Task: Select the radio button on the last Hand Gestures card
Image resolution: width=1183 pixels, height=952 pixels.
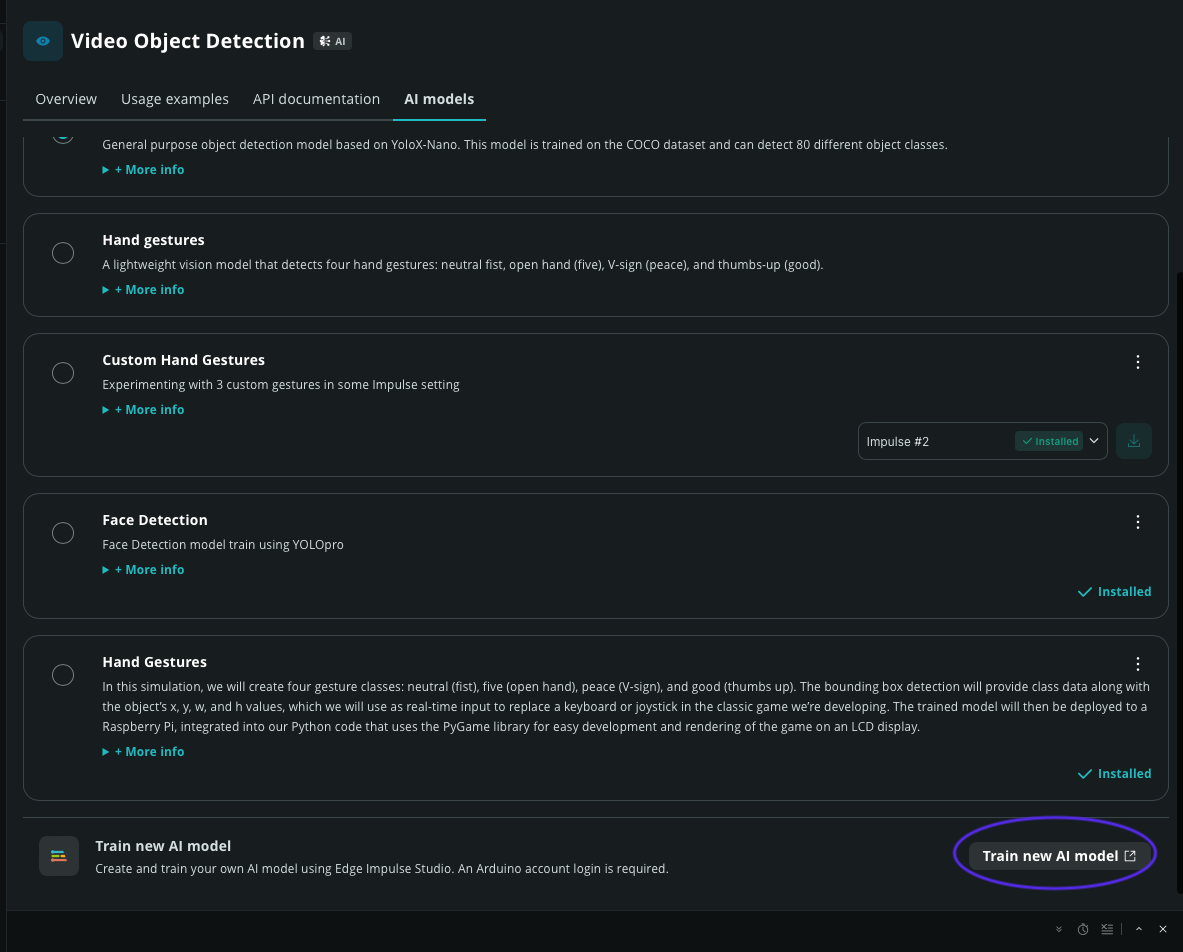Action: 63,674
